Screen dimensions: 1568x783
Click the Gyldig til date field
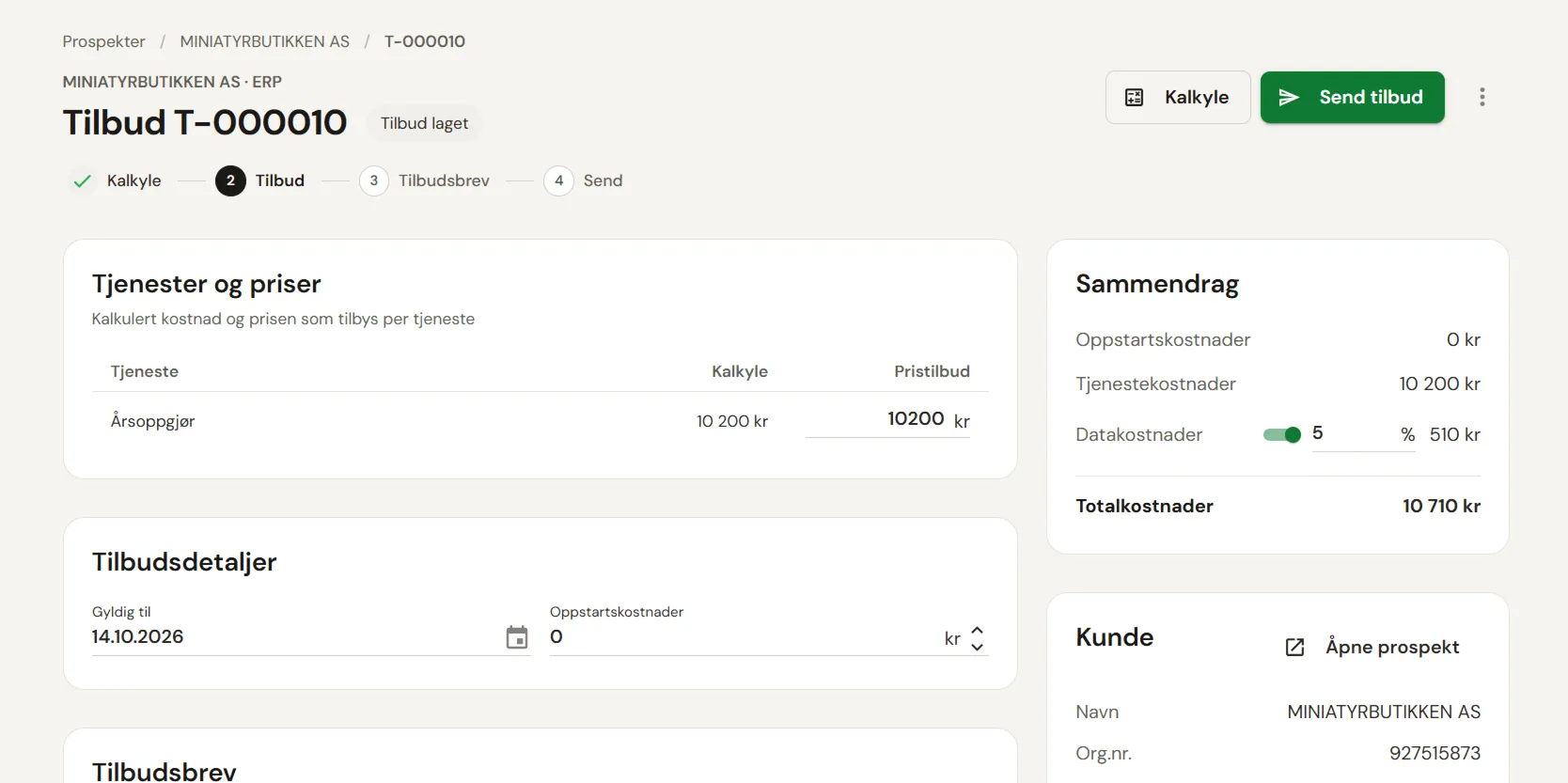click(310, 636)
